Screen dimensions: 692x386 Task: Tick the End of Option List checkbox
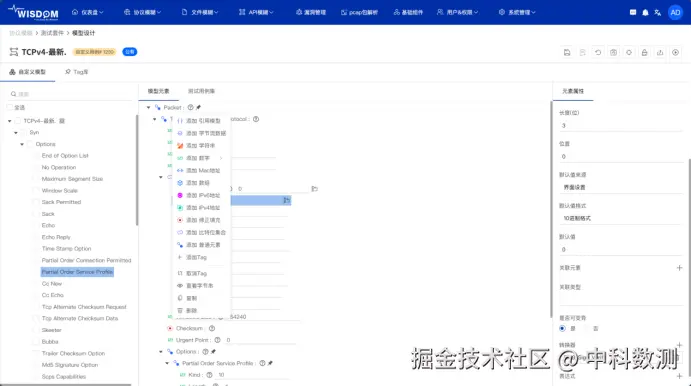tap(36, 156)
